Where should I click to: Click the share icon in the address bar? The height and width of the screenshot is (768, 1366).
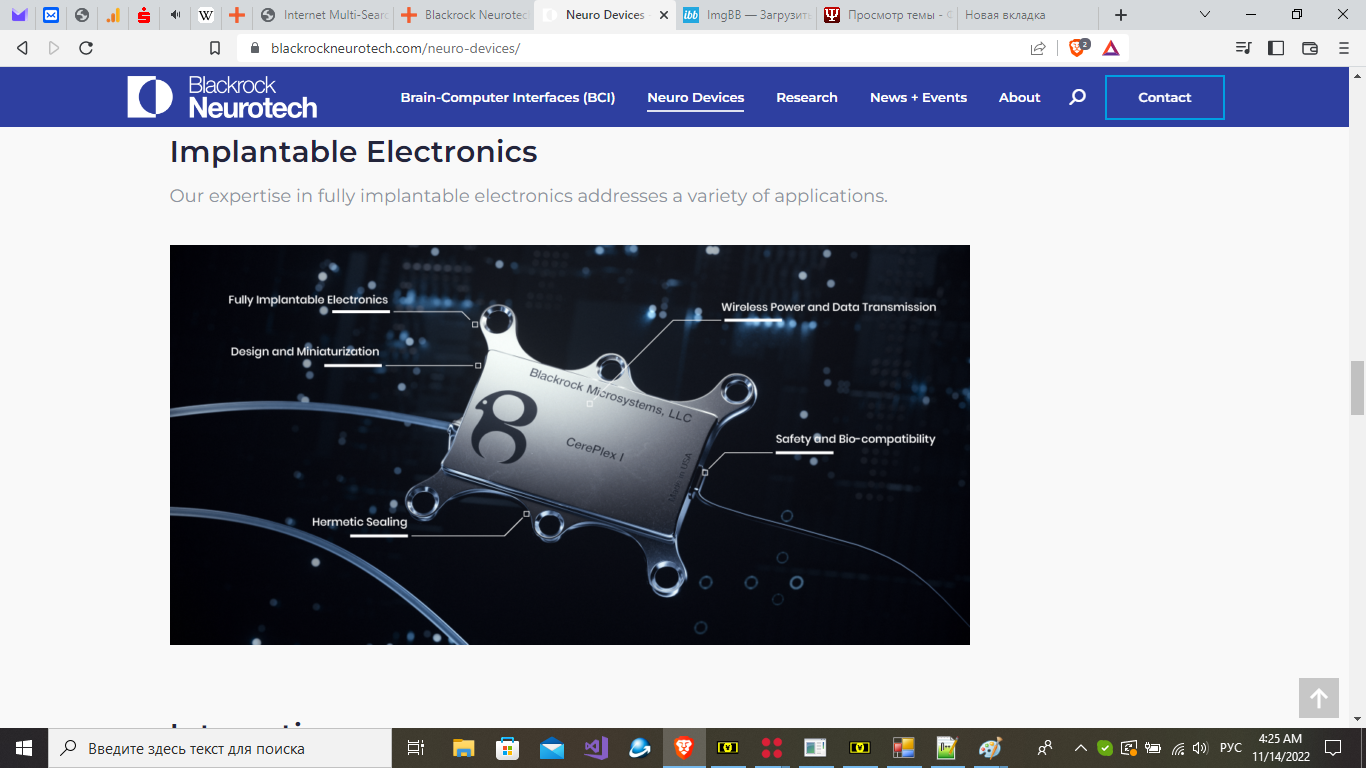[x=1038, y=48]
